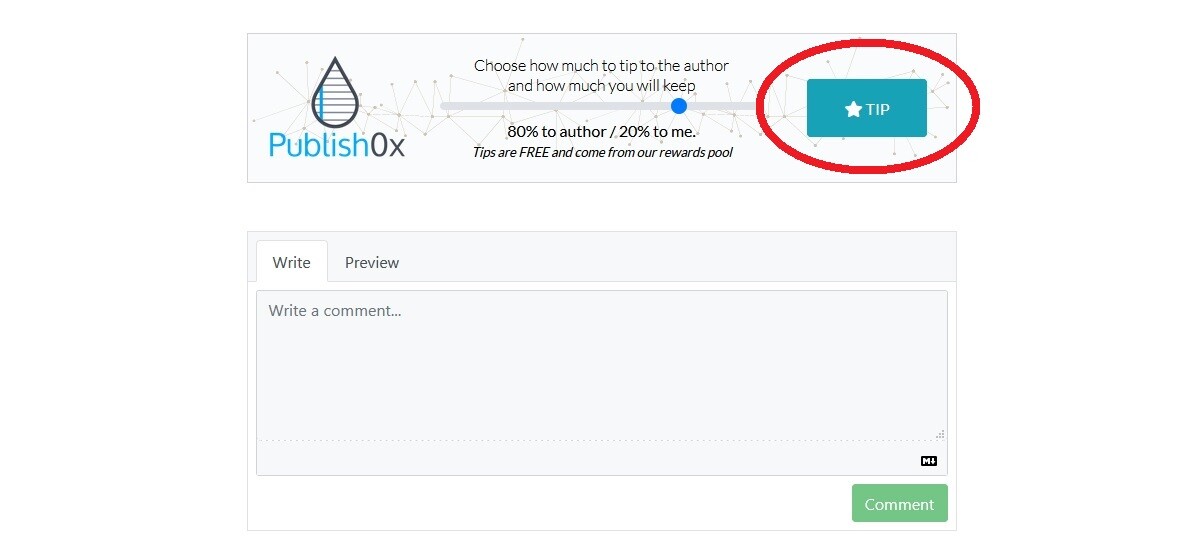
Task: Click the footer strip beneath the comment dotted line
Action: pos(589,458)
